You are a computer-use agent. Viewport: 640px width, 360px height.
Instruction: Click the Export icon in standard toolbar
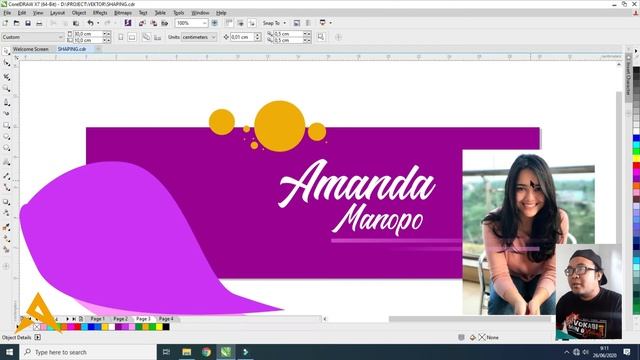coord(153,23)
